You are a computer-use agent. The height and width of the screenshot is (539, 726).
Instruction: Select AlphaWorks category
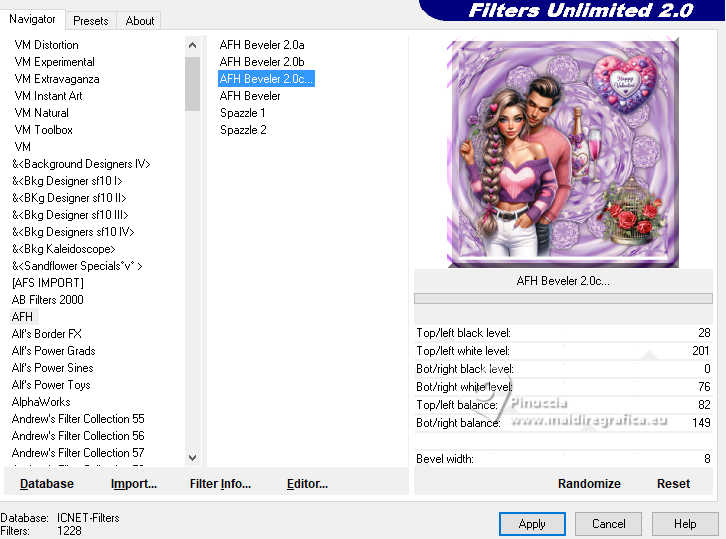pos(41,402)
